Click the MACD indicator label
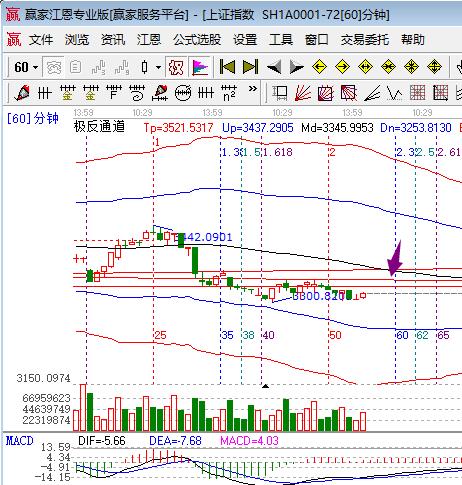Image resolution: width=462 pixels, height=485 pixels. [20, 441]
